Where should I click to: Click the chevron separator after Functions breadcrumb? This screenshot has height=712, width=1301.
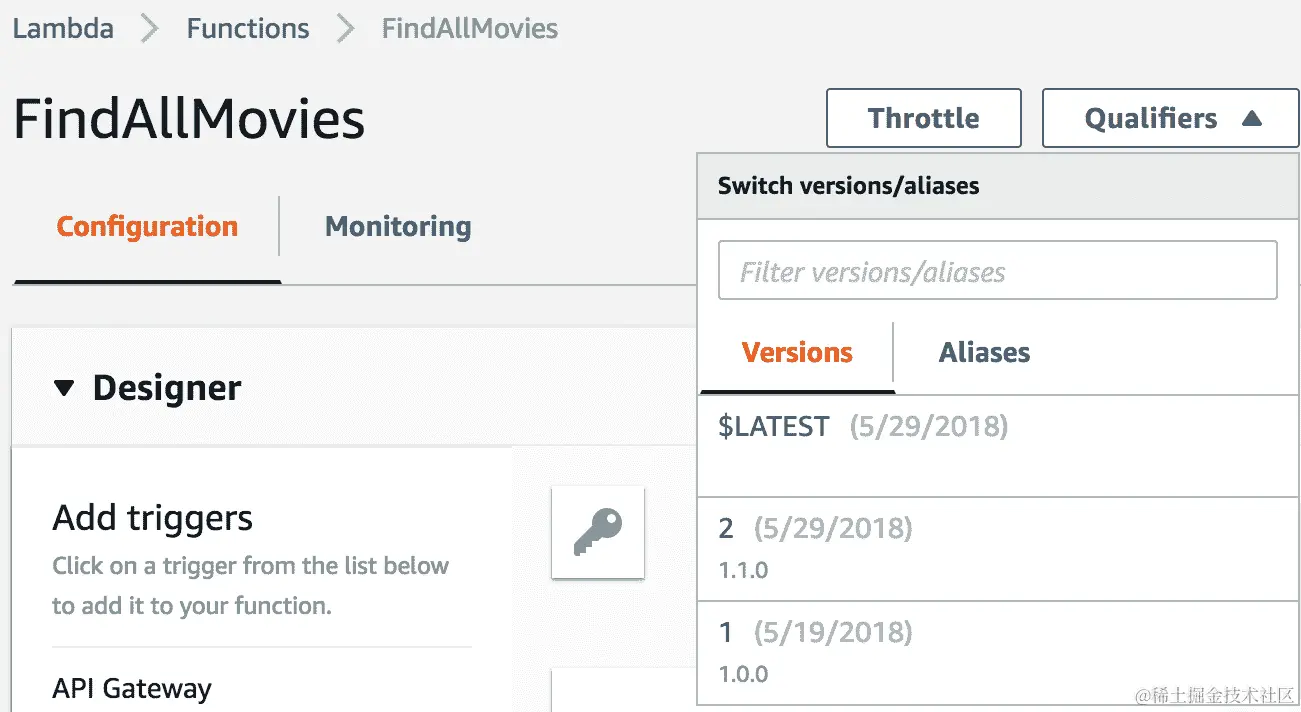tap(346, 28)
